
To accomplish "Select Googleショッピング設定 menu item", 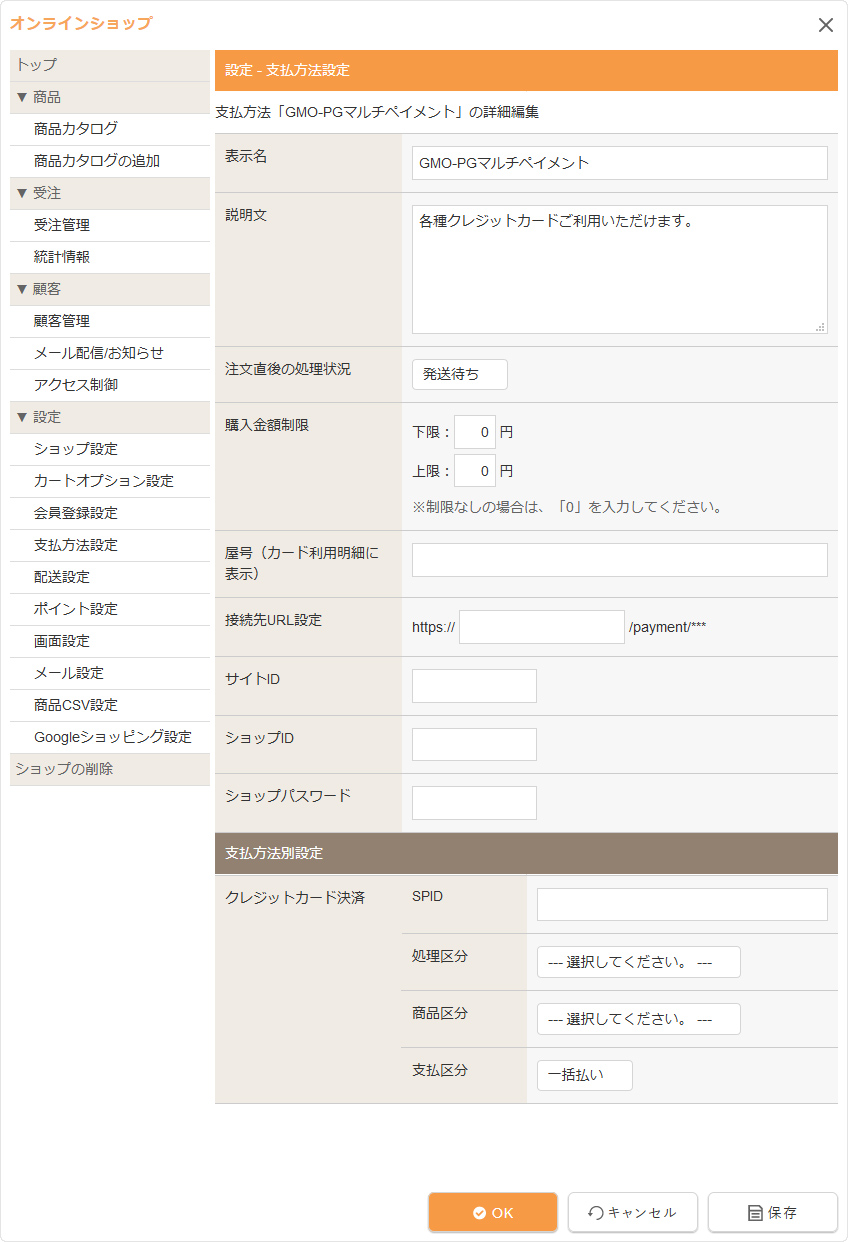I will pos(112,737).
